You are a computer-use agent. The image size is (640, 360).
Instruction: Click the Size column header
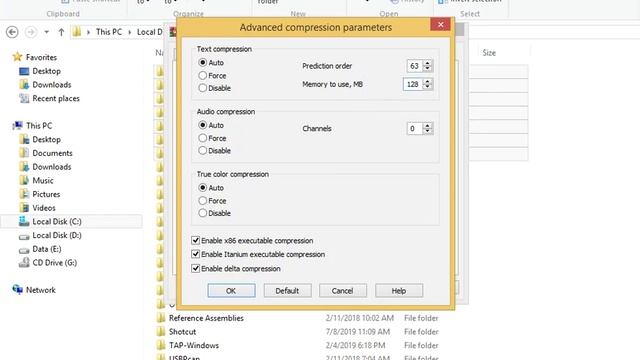pos(489,53)
